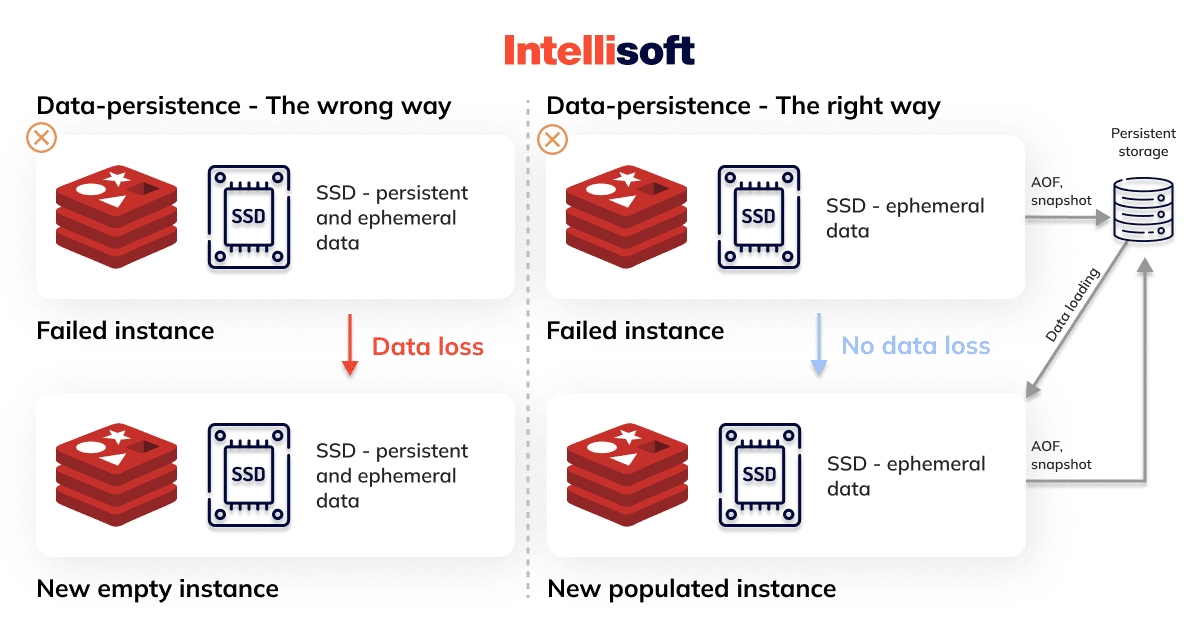The height and width of the screenshot is (627, 1200).
Task: Click the orange X icon on wrong-way panel
Action: (41, 138)
